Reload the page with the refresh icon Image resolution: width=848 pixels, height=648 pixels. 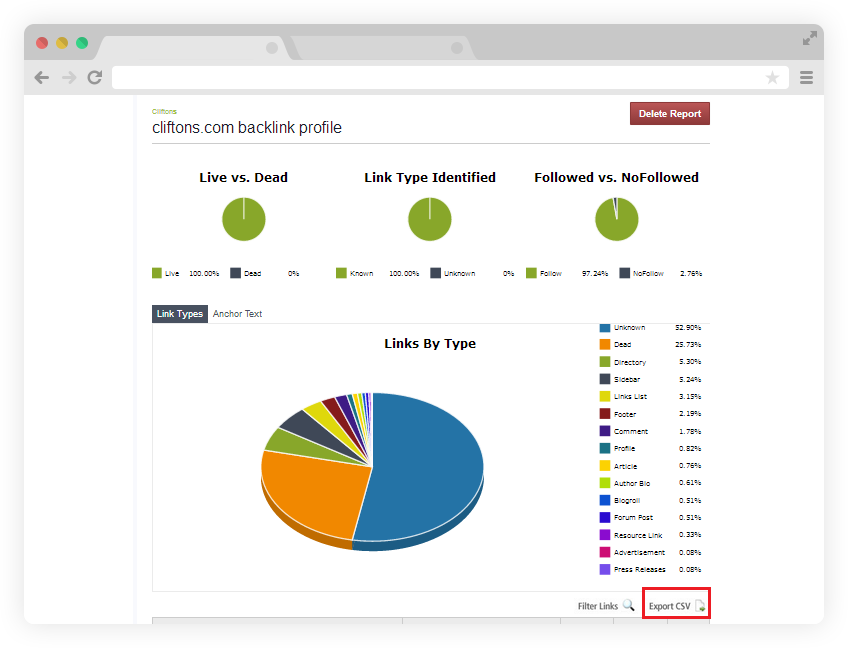pyautogui.click(x=95, y=77)
